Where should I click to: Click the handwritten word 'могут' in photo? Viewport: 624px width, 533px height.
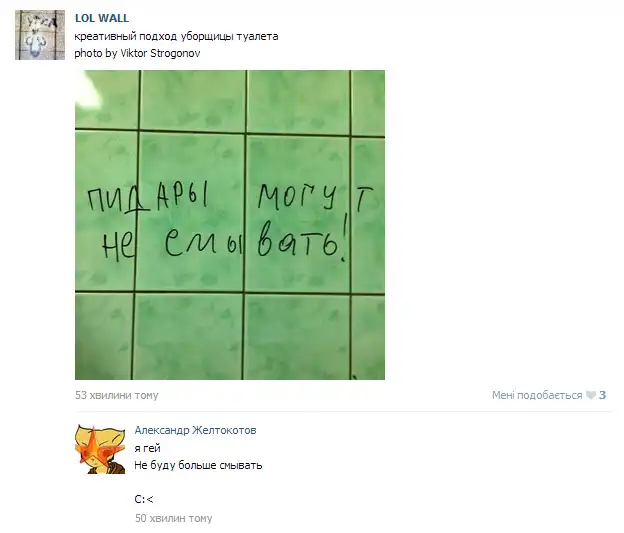(316, 197)
